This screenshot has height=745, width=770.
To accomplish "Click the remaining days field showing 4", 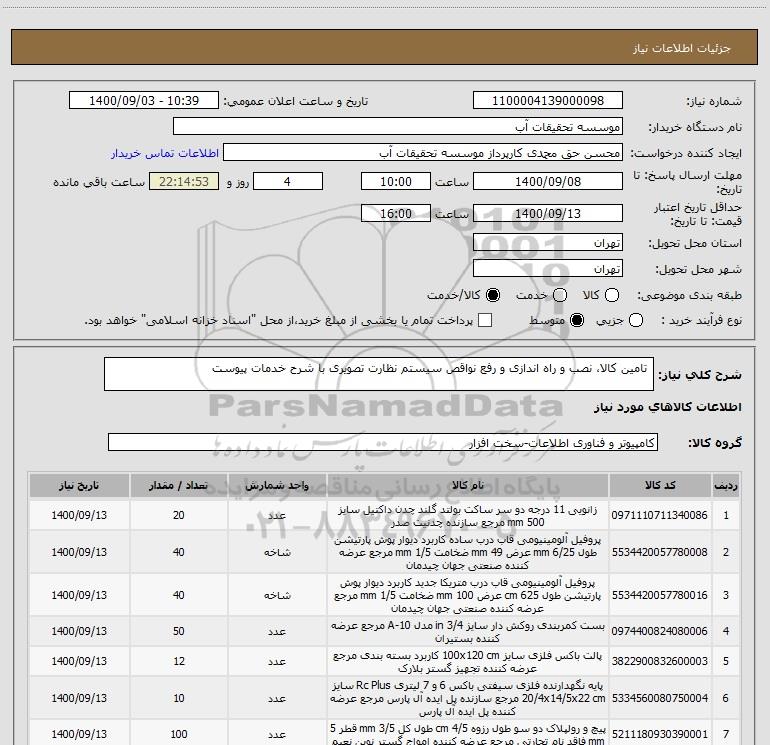I will click(x=288, y=181).
